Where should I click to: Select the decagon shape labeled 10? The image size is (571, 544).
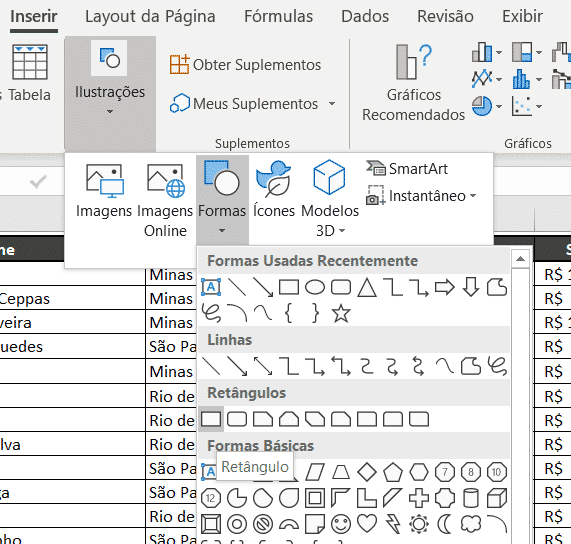[x=497, y=472]
